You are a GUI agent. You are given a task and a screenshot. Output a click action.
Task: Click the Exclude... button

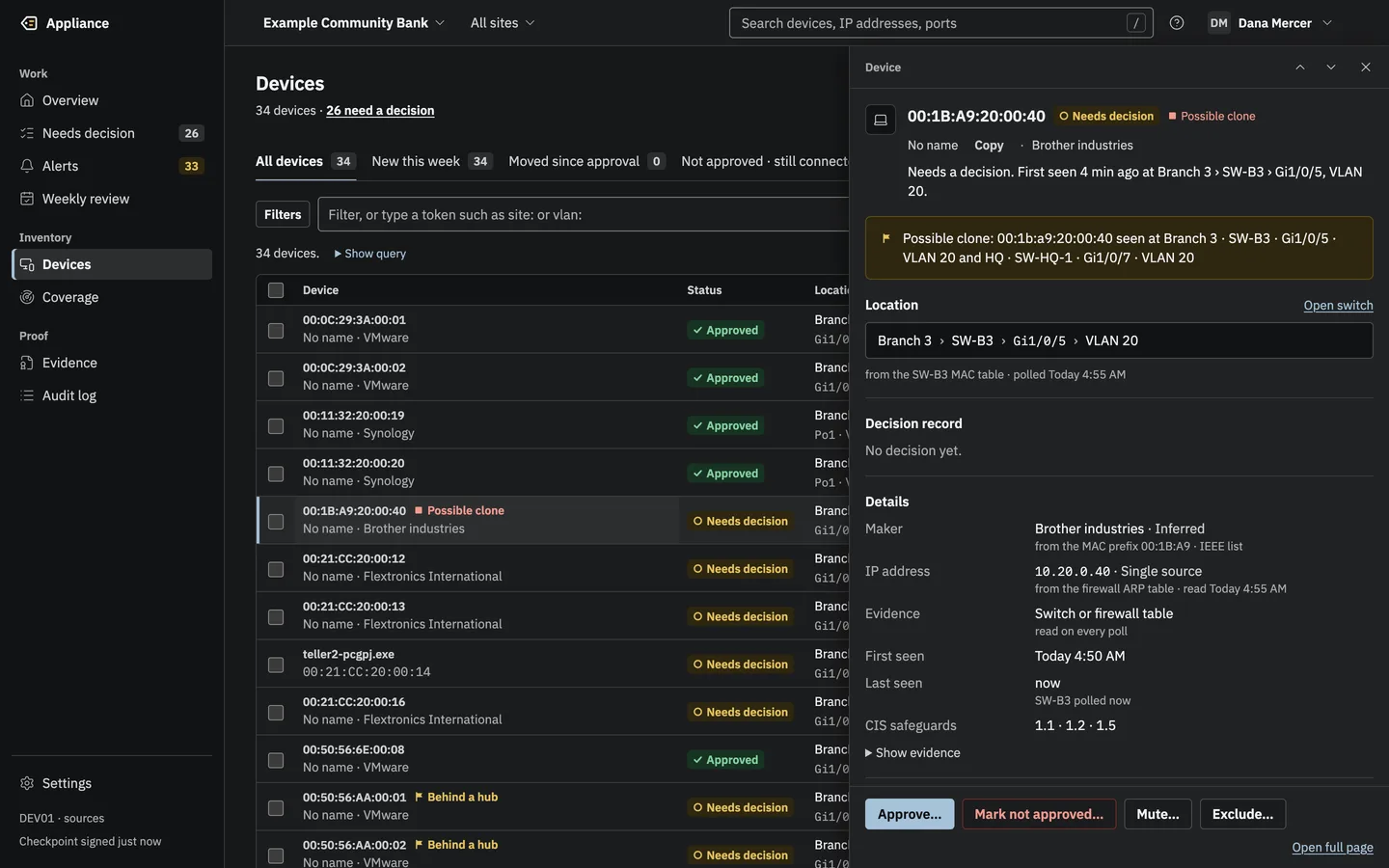tap(1242, 814)
